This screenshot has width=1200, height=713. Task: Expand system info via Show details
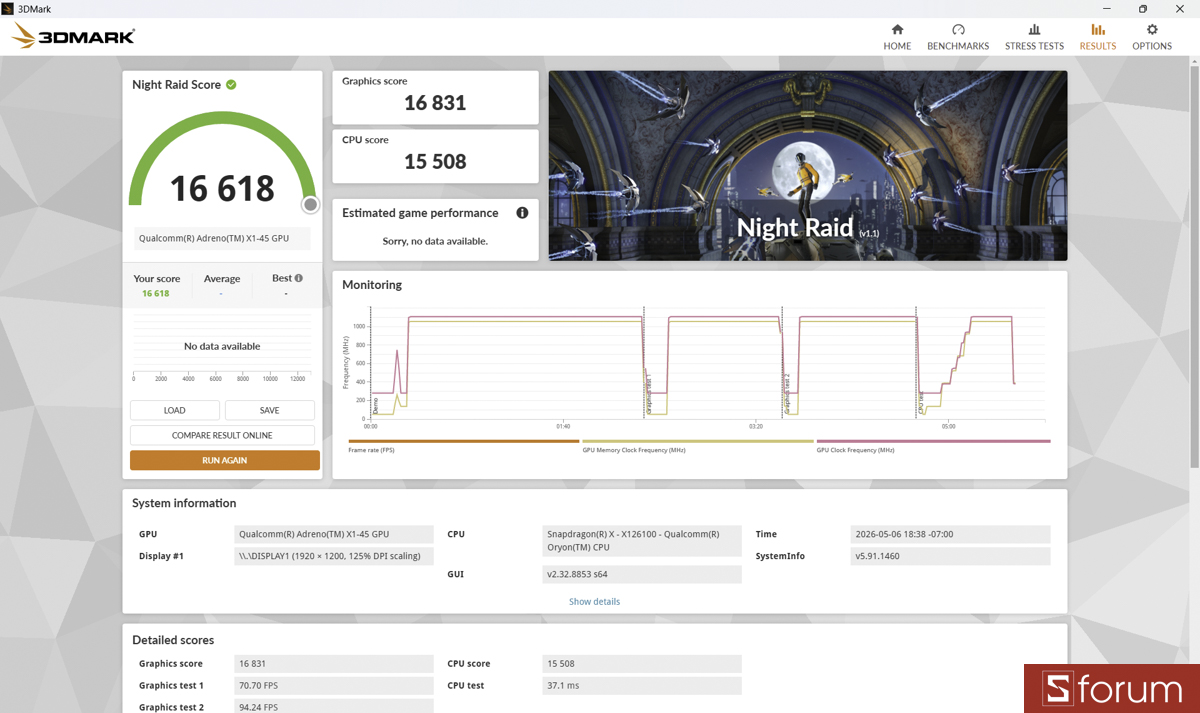click(594, 602)
